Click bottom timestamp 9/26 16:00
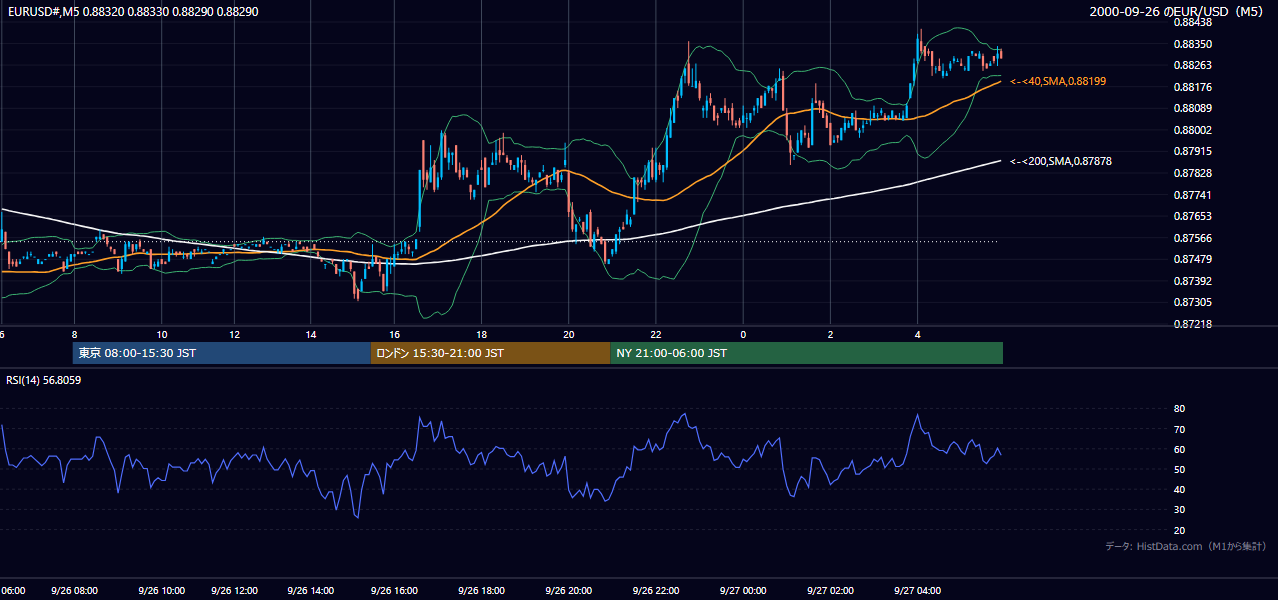This screenshot has width=1278, height=600. [x=395, y=591]
